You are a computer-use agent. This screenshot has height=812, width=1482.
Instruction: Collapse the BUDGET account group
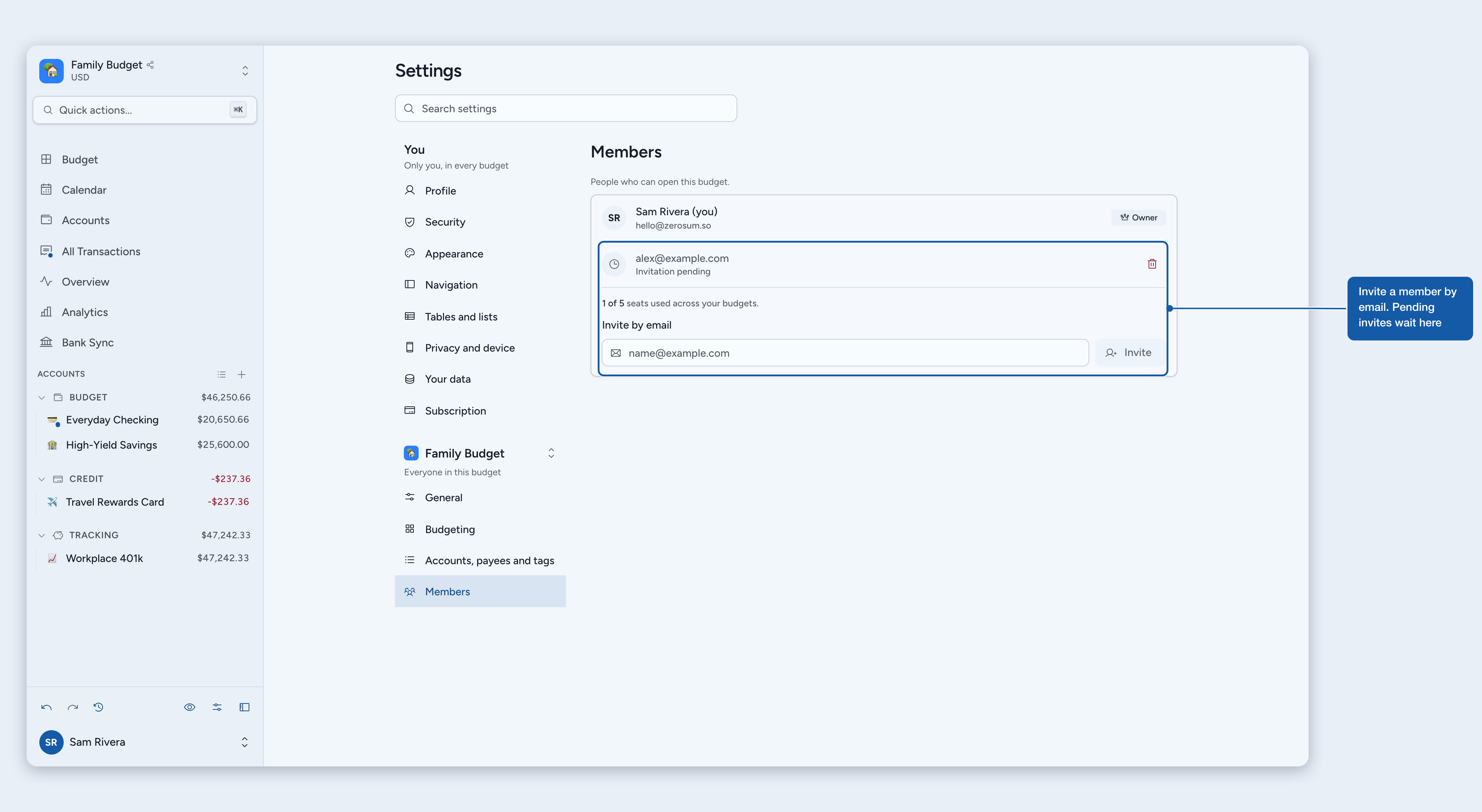pyautogui.click(x=41, y=397)
